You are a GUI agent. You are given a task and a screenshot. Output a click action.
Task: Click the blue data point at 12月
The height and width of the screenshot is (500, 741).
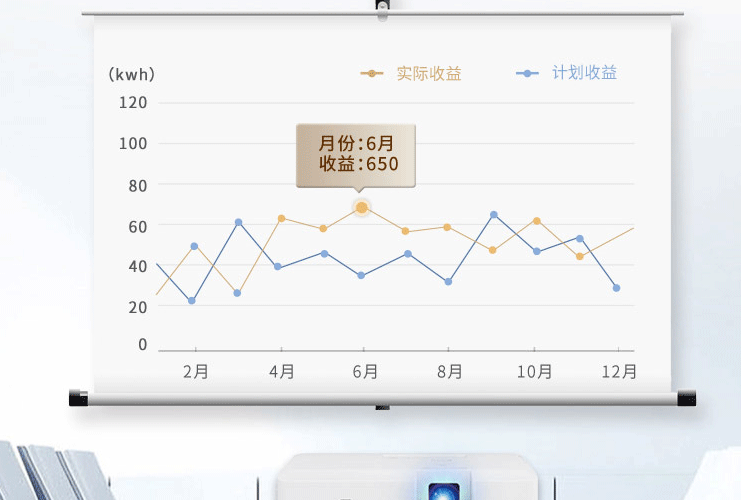(x=616, y=288)
